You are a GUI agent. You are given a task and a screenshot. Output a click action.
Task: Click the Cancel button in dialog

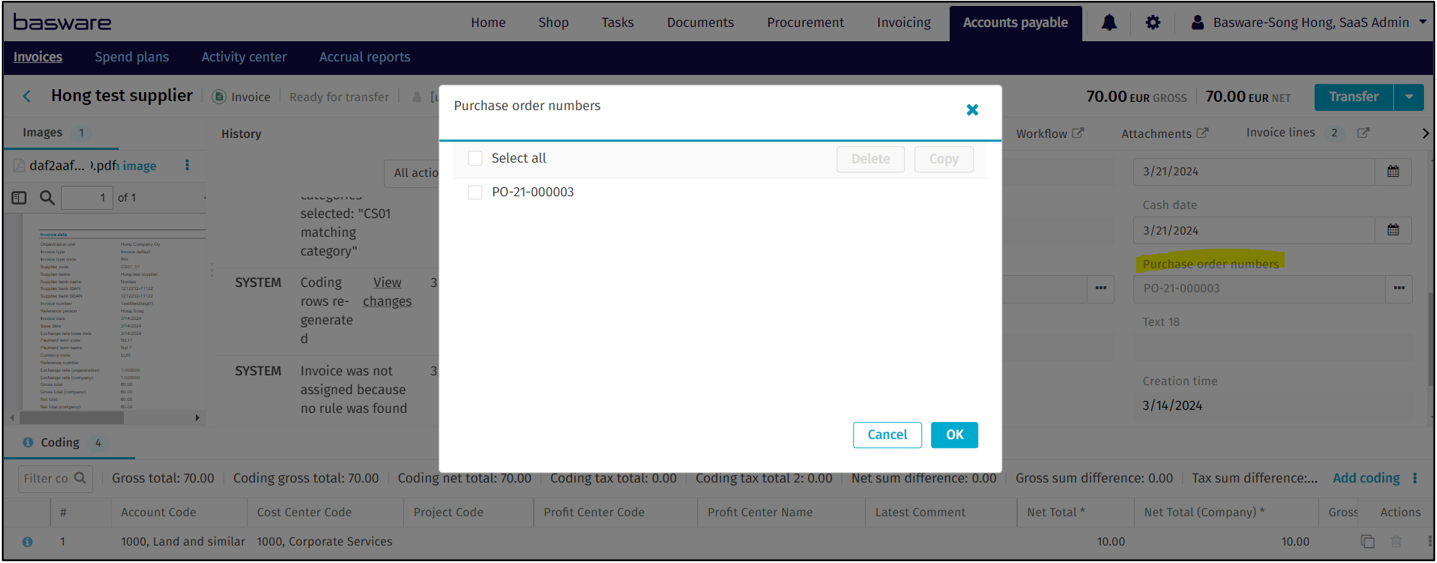click(887, 435)
